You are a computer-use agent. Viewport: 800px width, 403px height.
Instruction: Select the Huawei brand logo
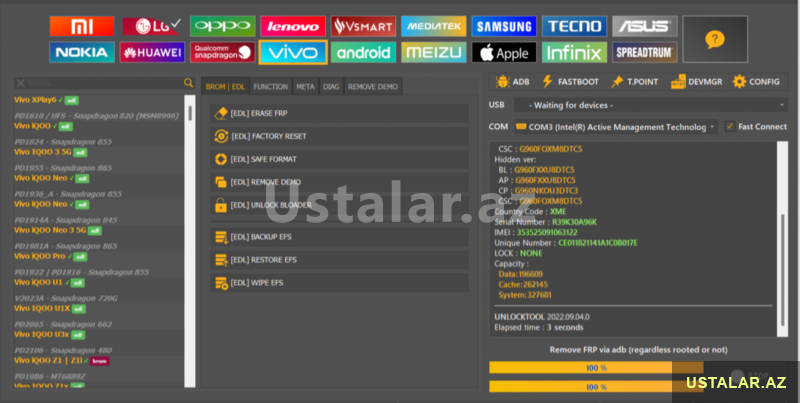(152, 52)
